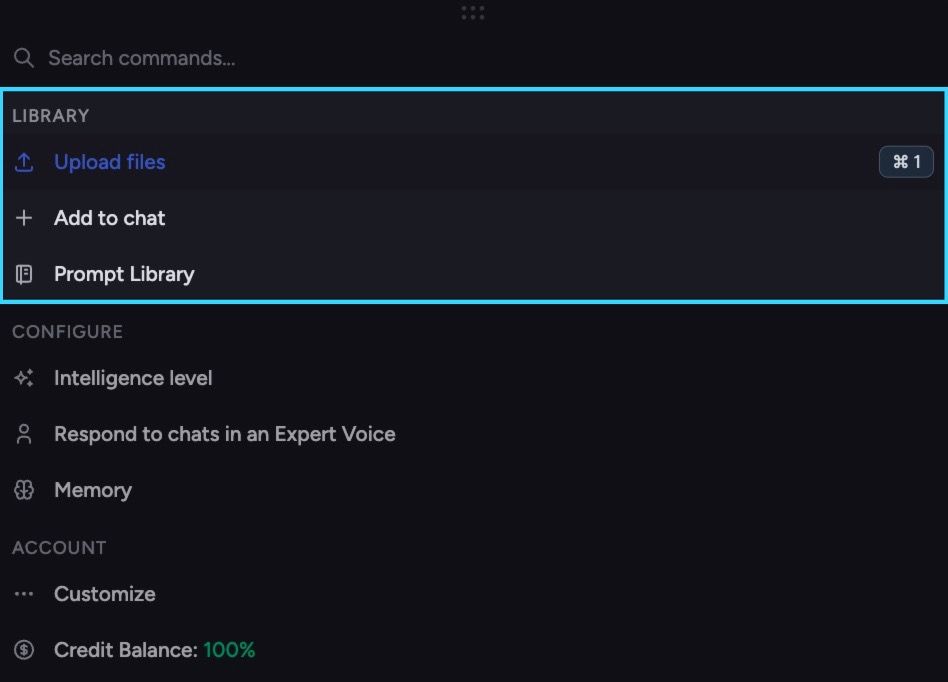Click the dollar coin Credit Balance icon

pos(24,650)
